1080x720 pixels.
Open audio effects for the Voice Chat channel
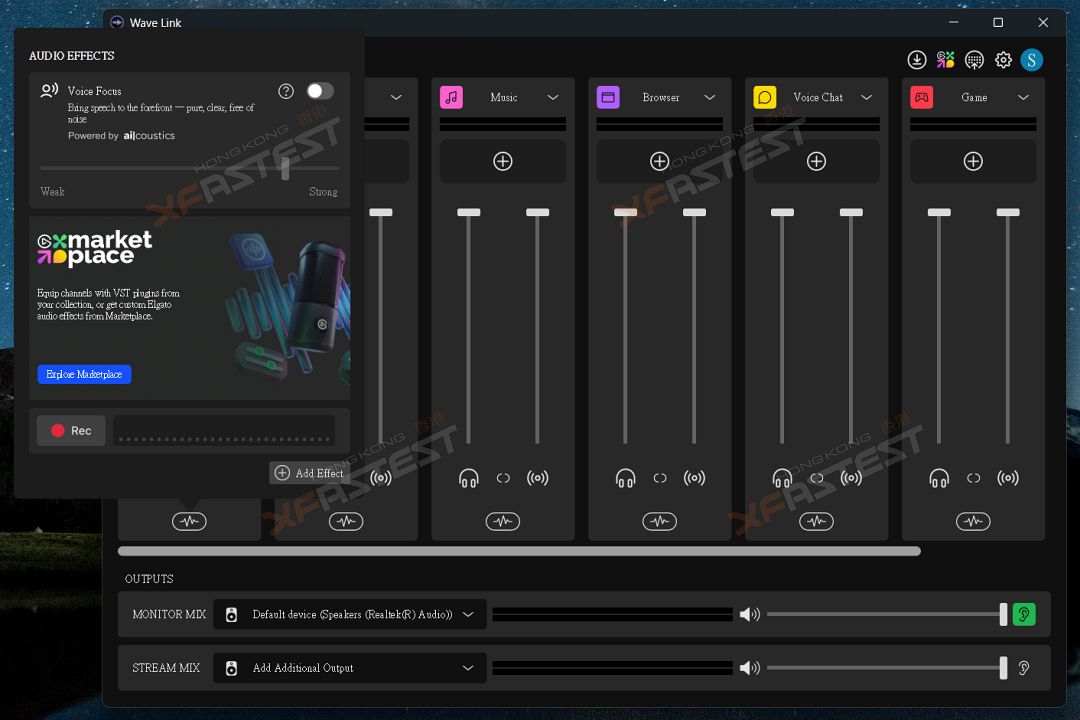pyautogui.click(x=816, y=522)
